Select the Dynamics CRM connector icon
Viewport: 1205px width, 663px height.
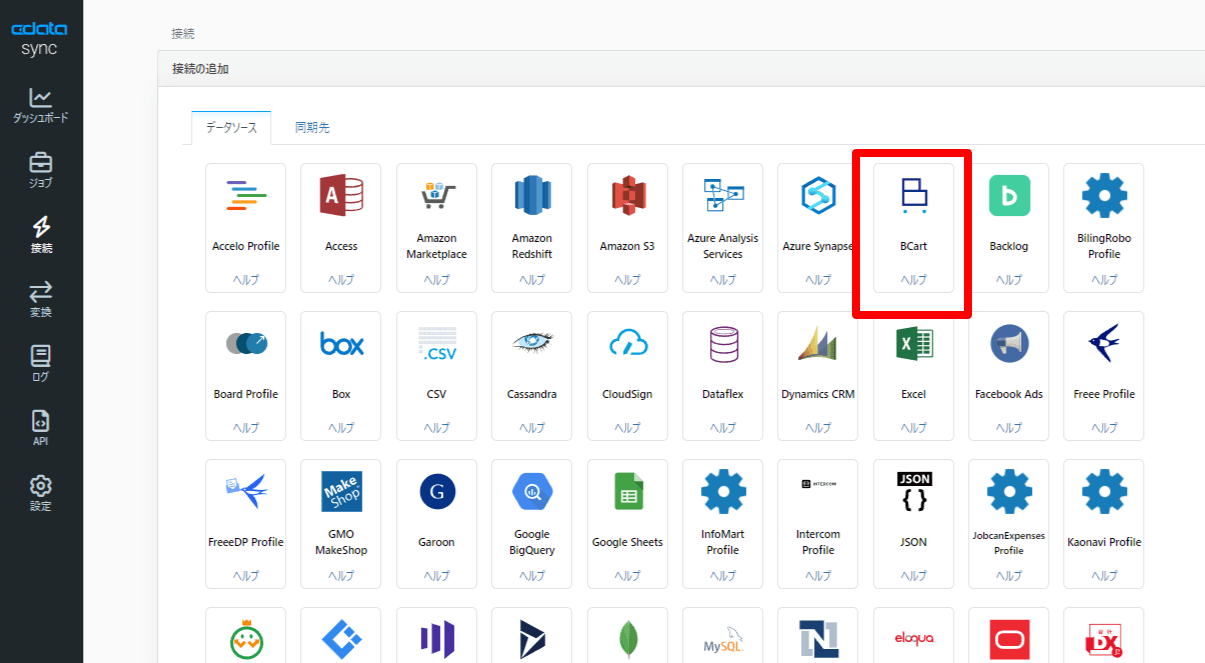(x=818, y=343)
